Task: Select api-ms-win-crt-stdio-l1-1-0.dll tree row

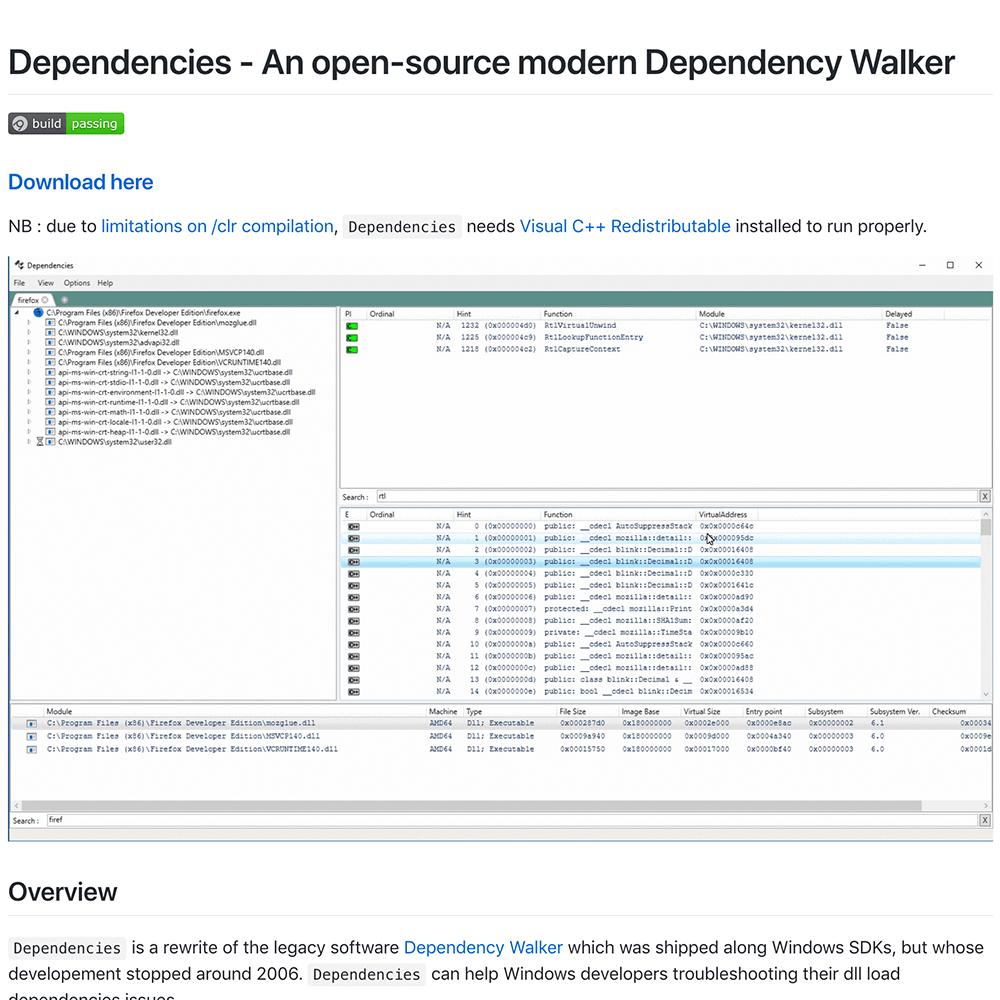Action: coord(174,383)
